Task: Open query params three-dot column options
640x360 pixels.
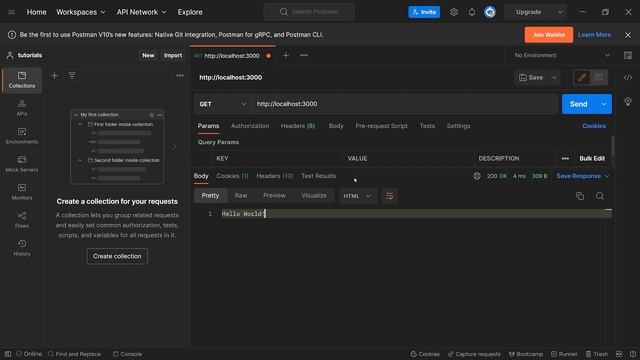Action: coord(565,158)
